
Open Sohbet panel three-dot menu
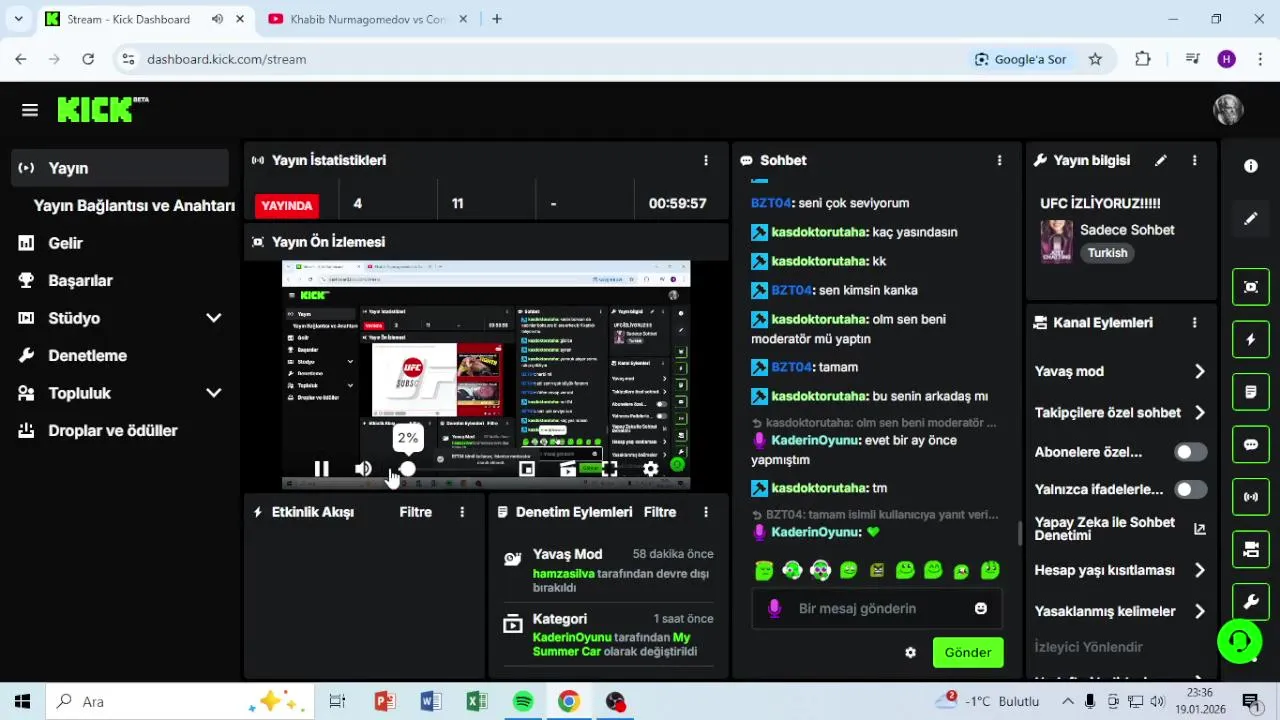click(x=999, y=160)
